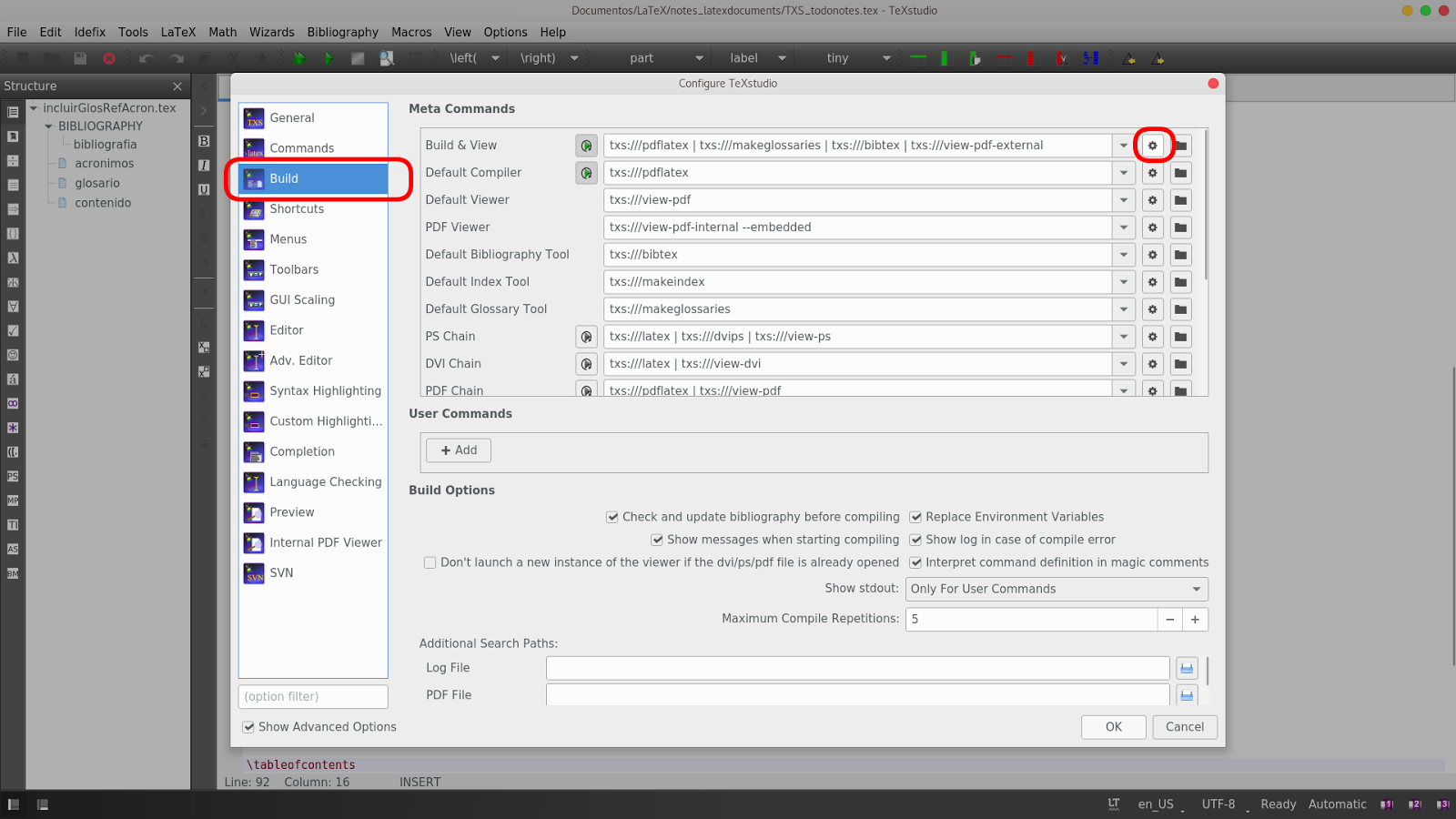Screen dimensions: 1456x819
Task: Click the Undo arrow in main toolbar
Action: 146,58
